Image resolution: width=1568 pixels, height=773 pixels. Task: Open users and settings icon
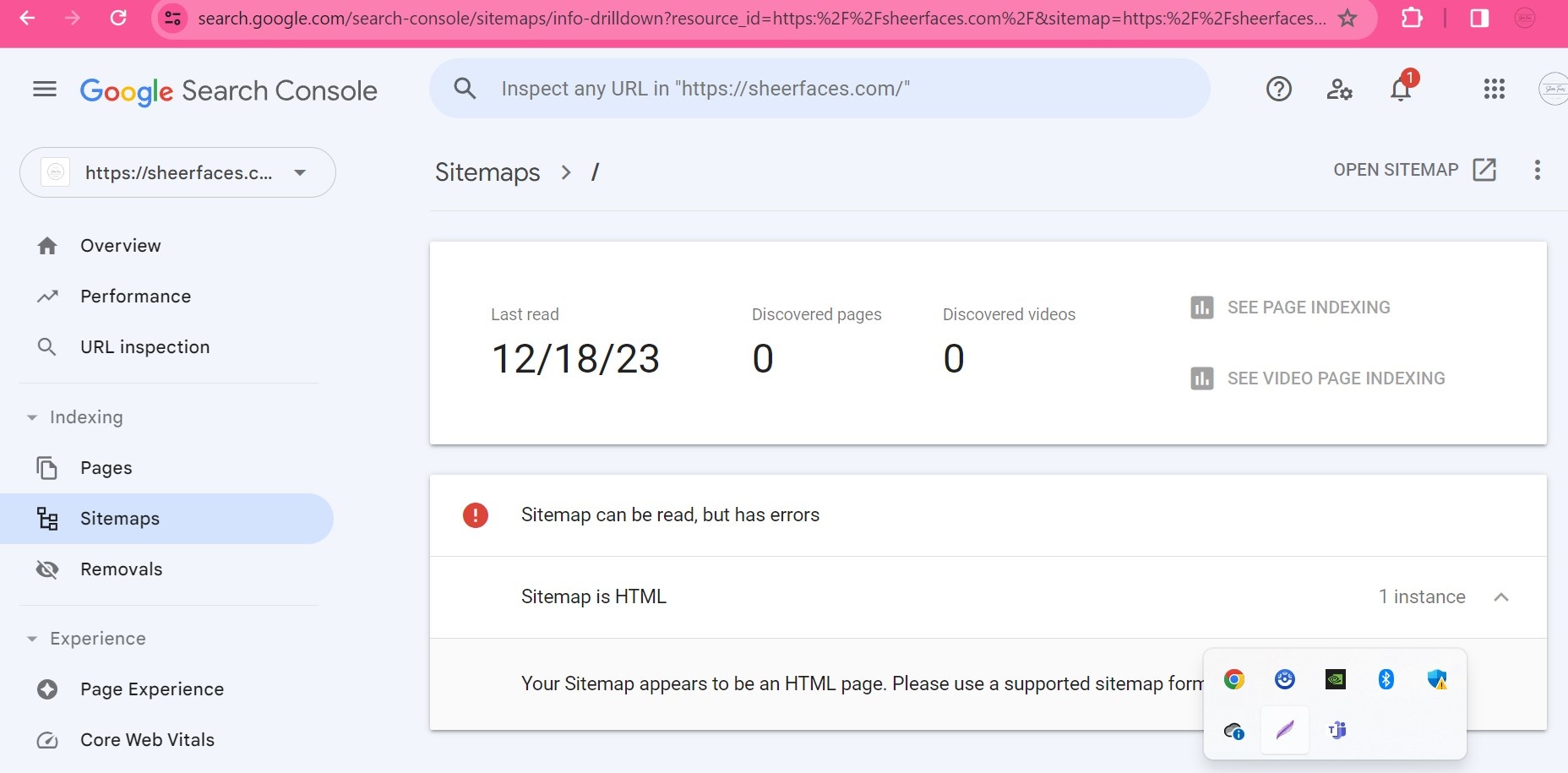pyautogui.click(x=1339, y=89)
